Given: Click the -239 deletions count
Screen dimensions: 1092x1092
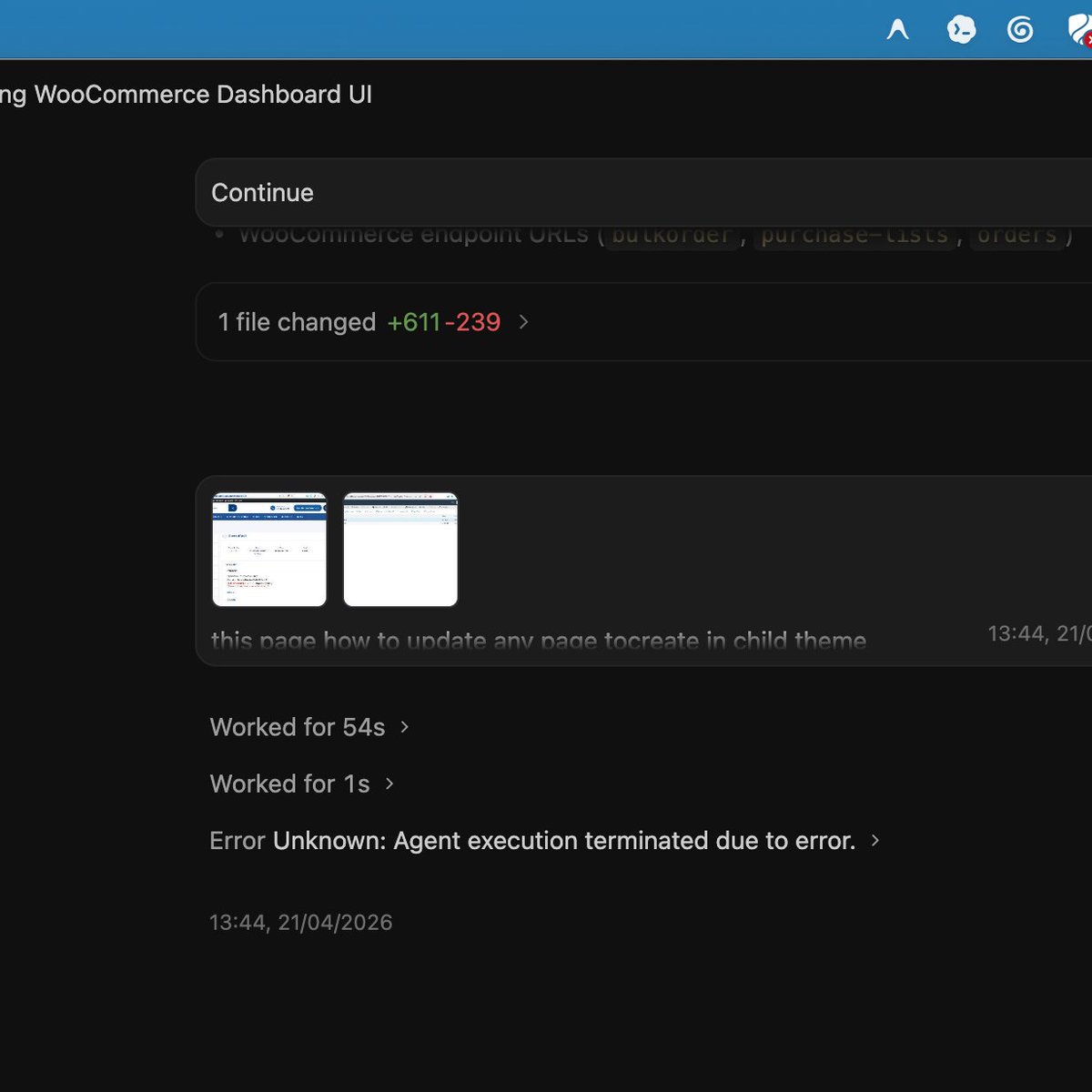Looking at the screenshot, I should coord(472,322).
